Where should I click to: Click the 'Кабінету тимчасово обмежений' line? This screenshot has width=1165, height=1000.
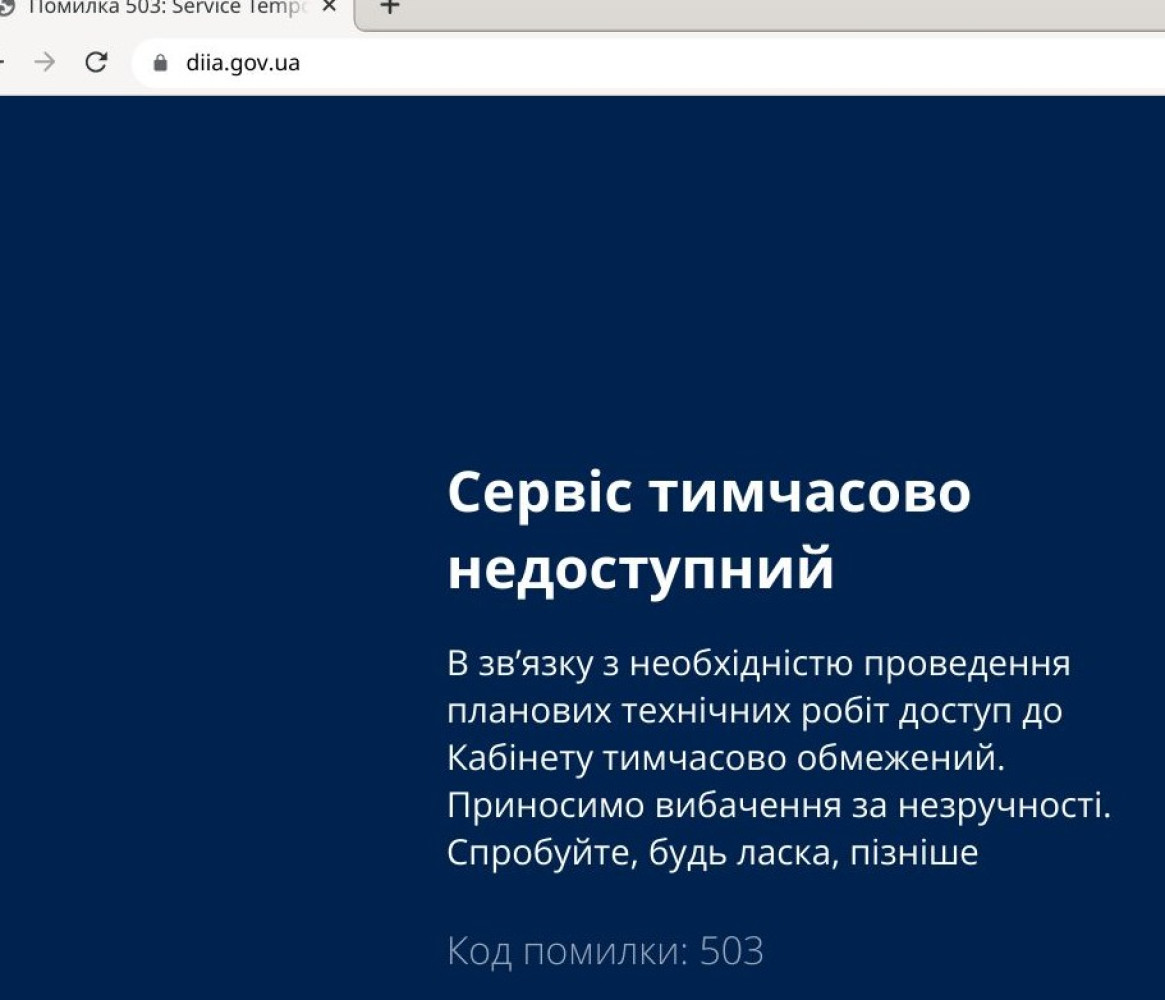click(725, 759)
